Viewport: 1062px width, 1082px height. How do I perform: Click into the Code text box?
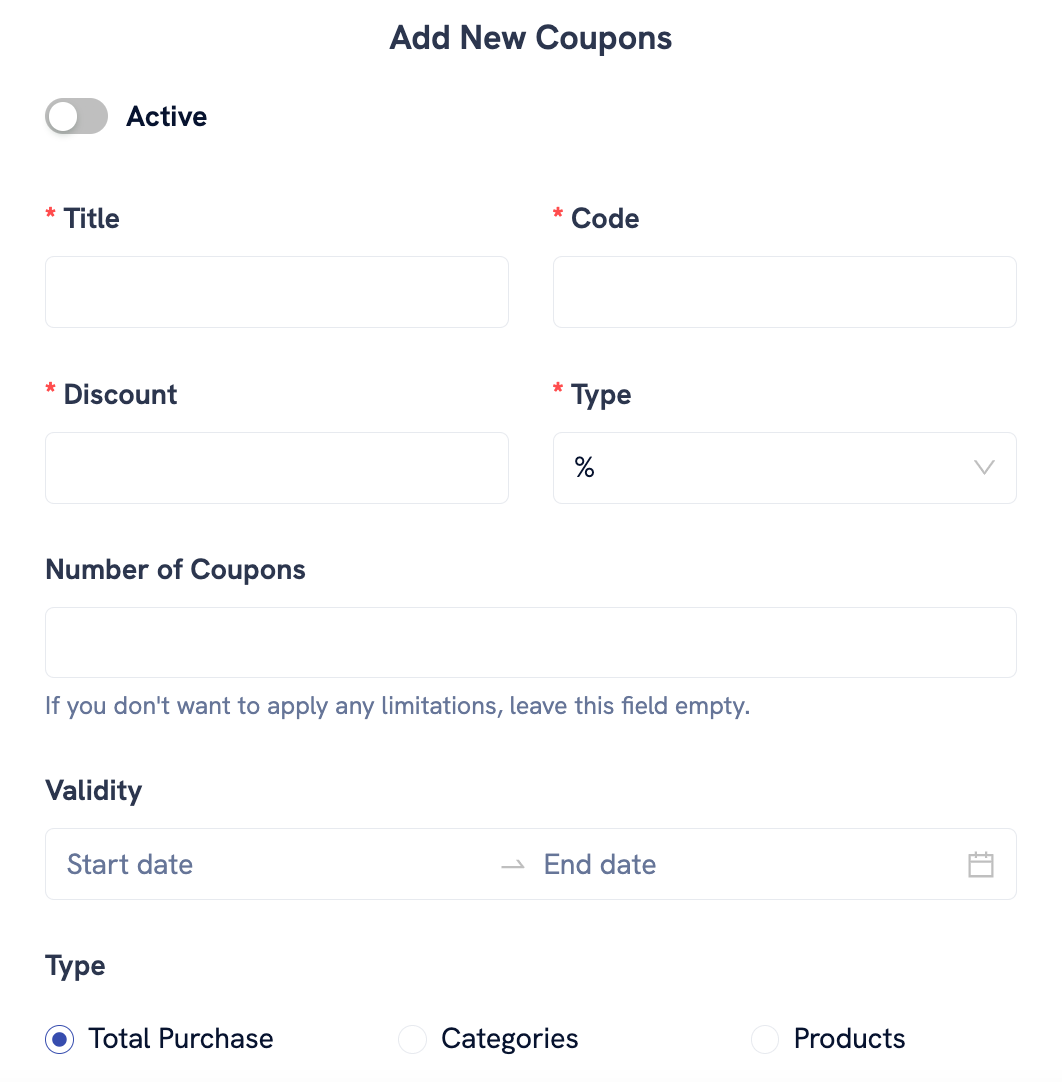point(785,292)
